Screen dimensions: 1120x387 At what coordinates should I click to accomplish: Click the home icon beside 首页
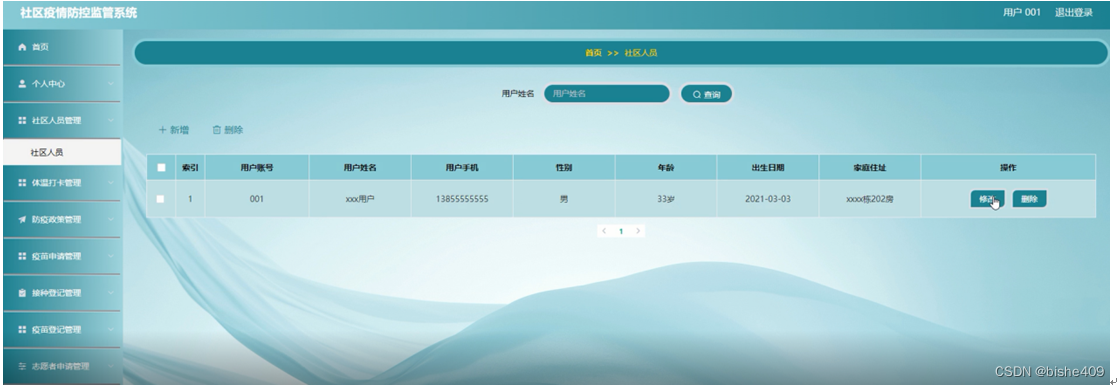[x=22, y=47]
